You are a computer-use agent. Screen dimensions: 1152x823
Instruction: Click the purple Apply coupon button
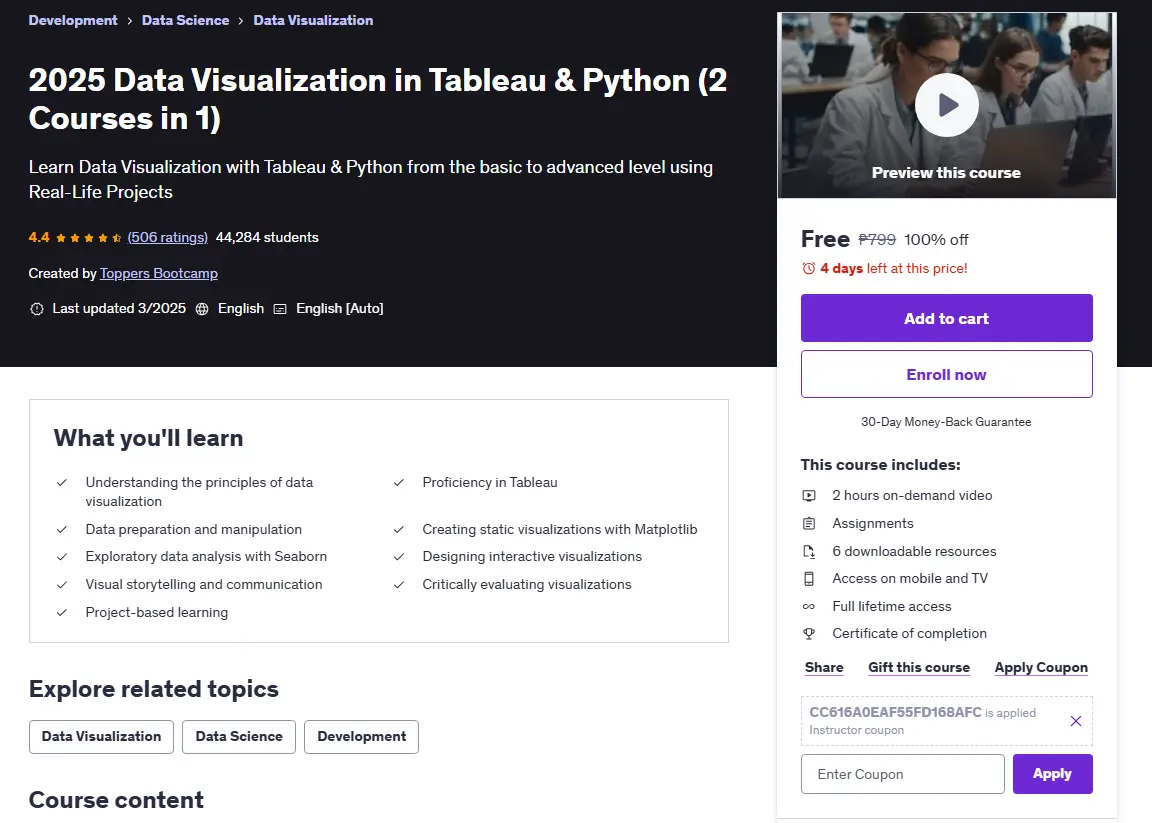point(1052,774)
